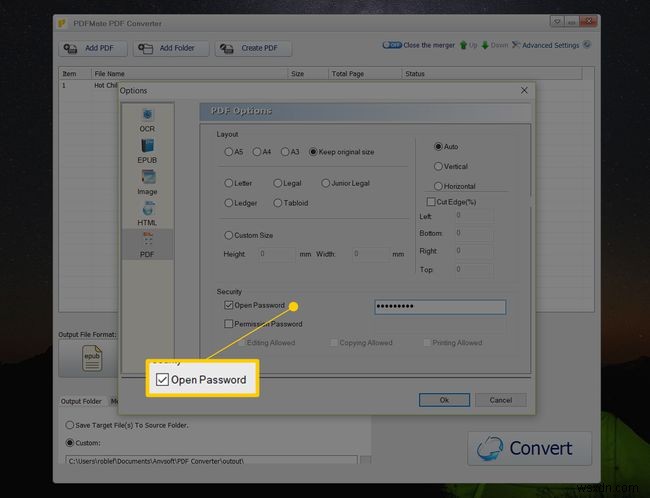Viewport: 650px width, 498px height.
Task: Select the Custom output folder radio button
Action: coord(70,443)
